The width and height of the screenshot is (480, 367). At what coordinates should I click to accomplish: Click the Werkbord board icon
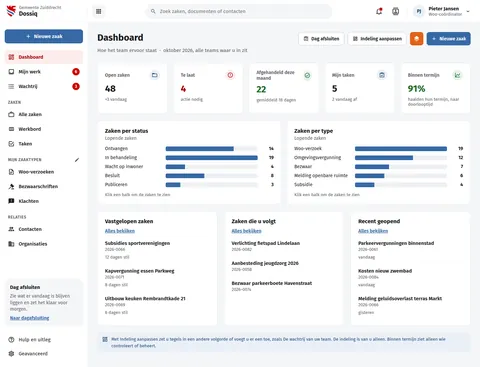[11, 129]
